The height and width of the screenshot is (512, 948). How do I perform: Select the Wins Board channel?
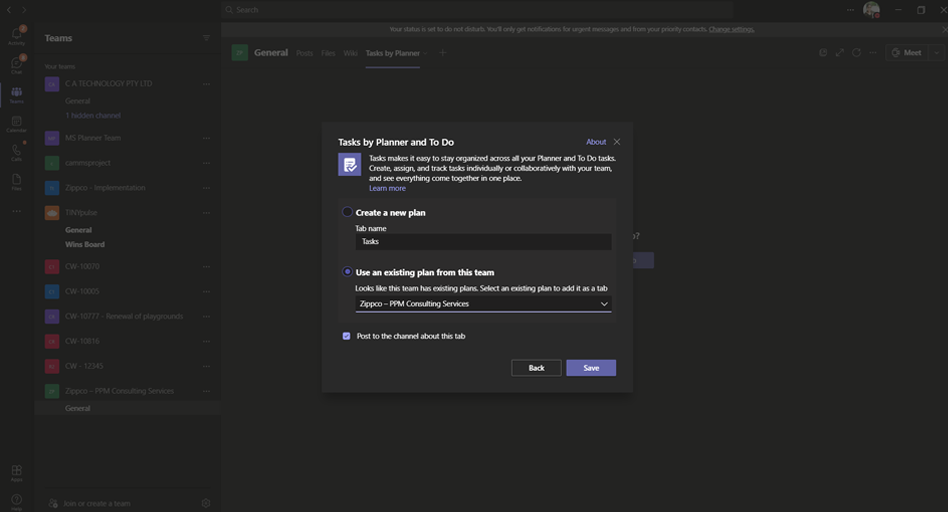(x=85, y=244)
